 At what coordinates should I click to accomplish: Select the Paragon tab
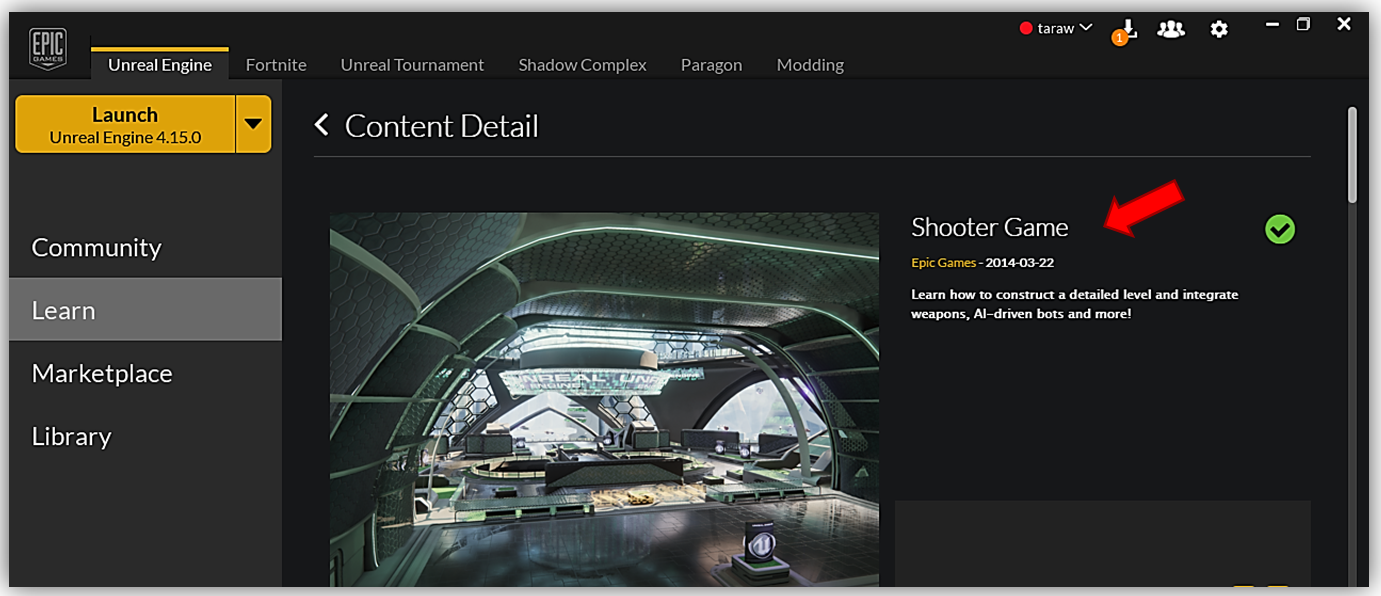coord(711,65)
